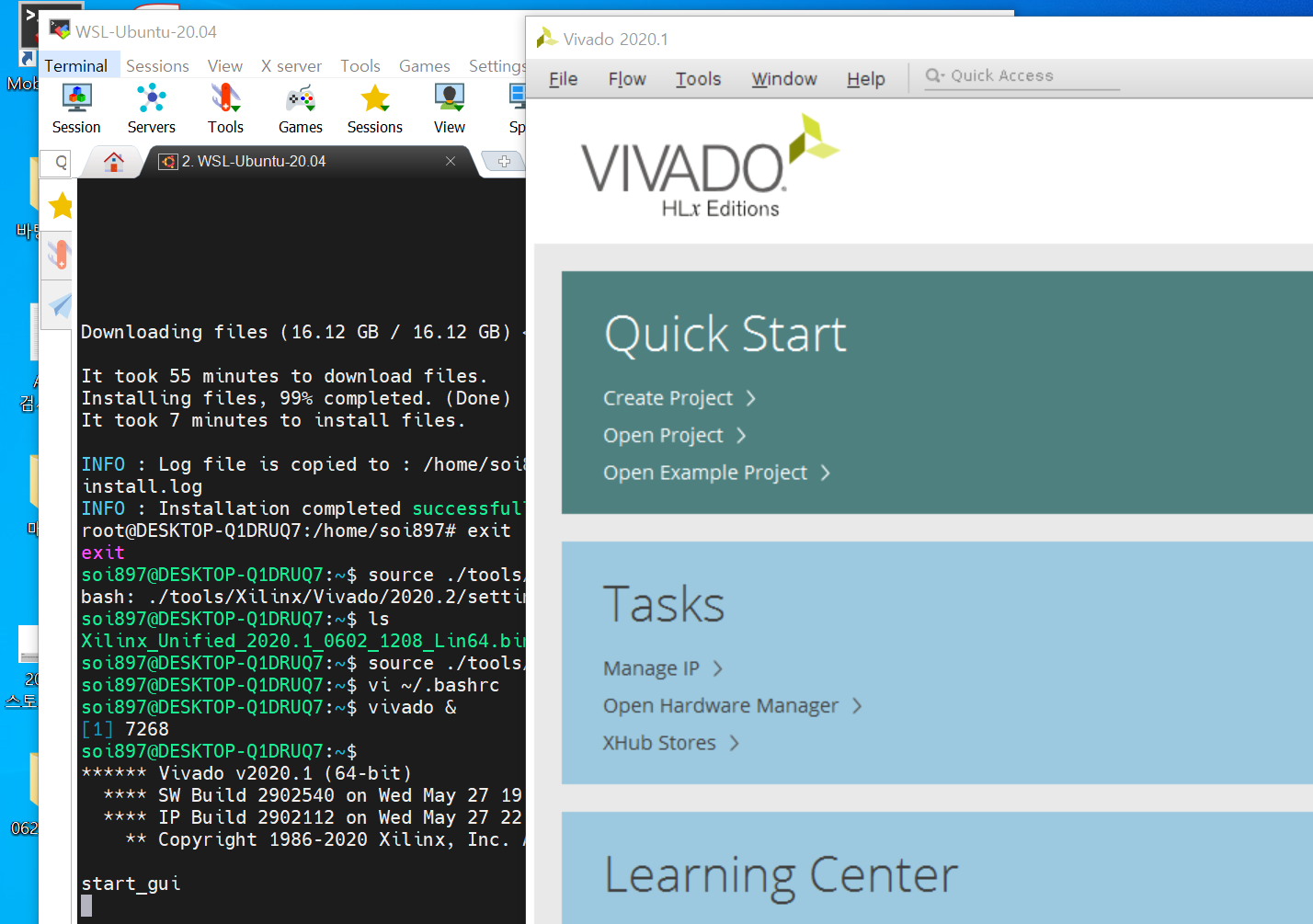Open the Servers toolbar icon

151,109
